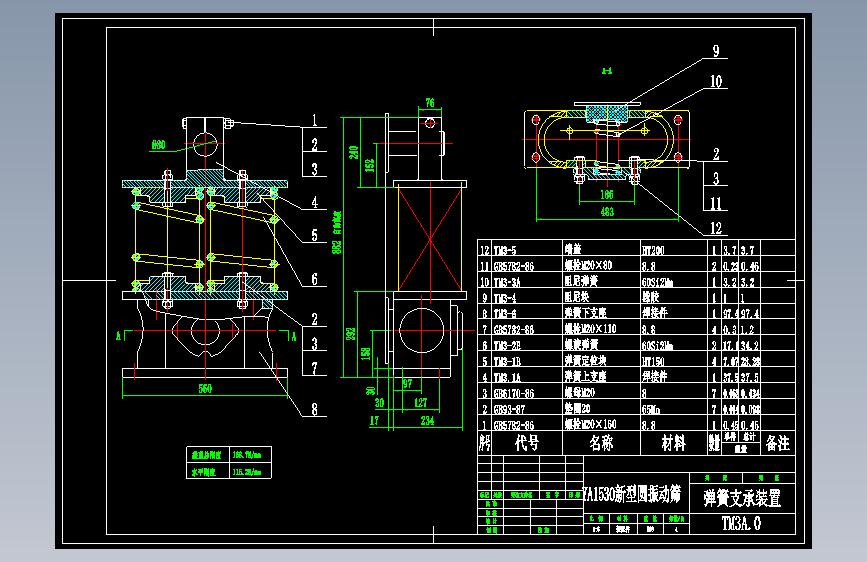Screen dimensions: 867x562
Task: Click the 166.7N/mm stiffness value
Action: coord(247,455)
